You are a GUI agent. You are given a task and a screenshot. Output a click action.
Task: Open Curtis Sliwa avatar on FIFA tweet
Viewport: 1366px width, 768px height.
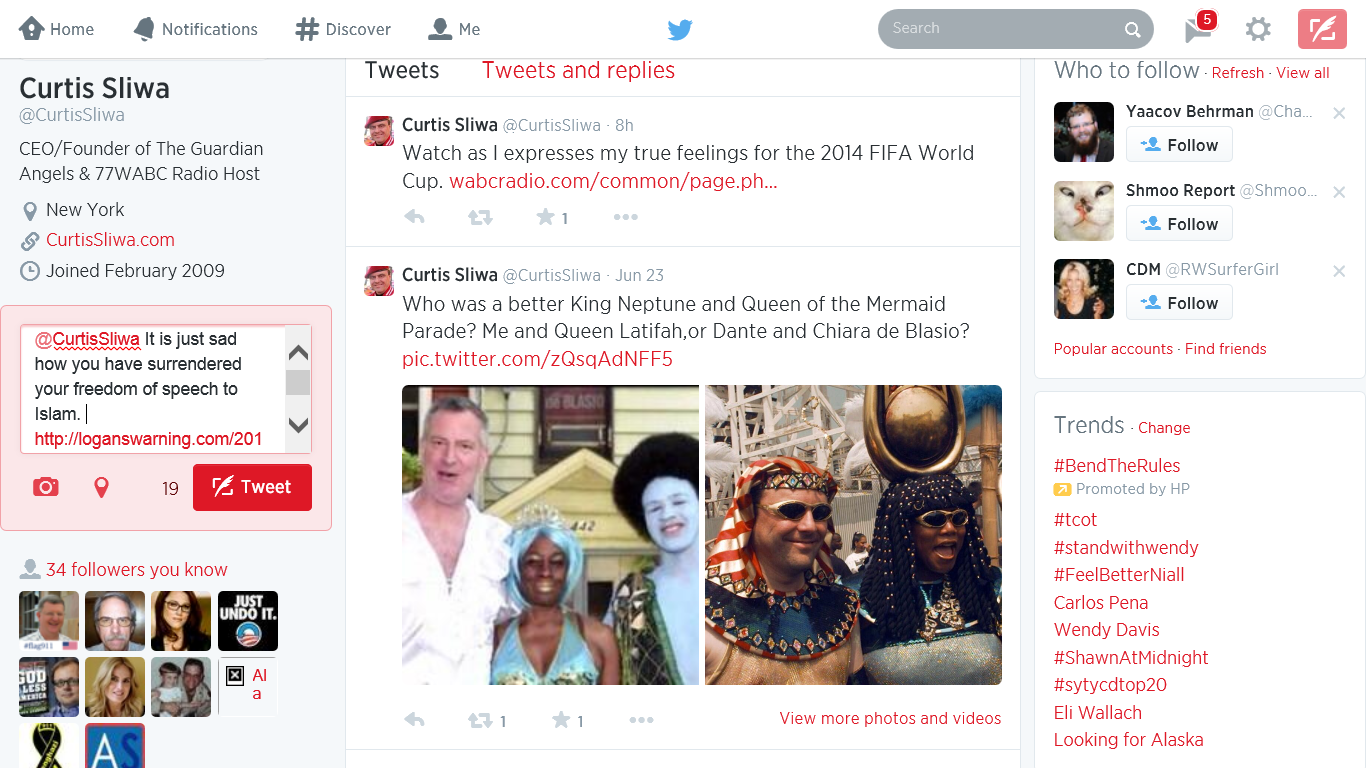pos(379,131)
